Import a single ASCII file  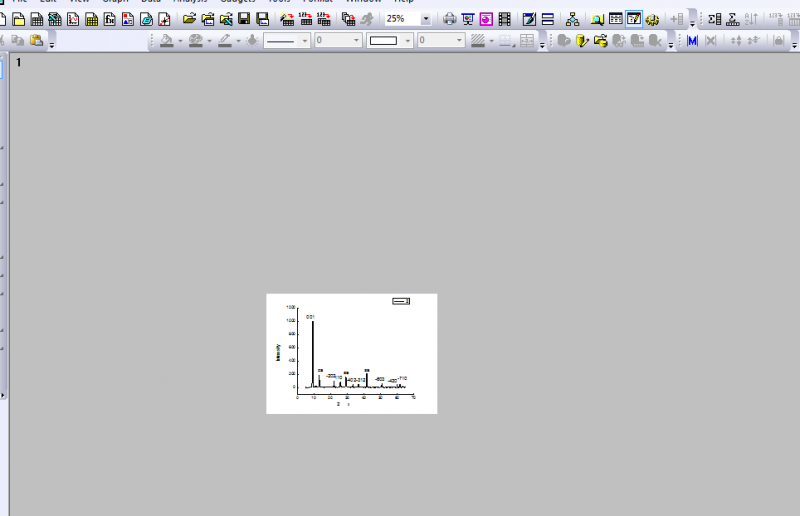pyautogui.click(x=306, y=19)
